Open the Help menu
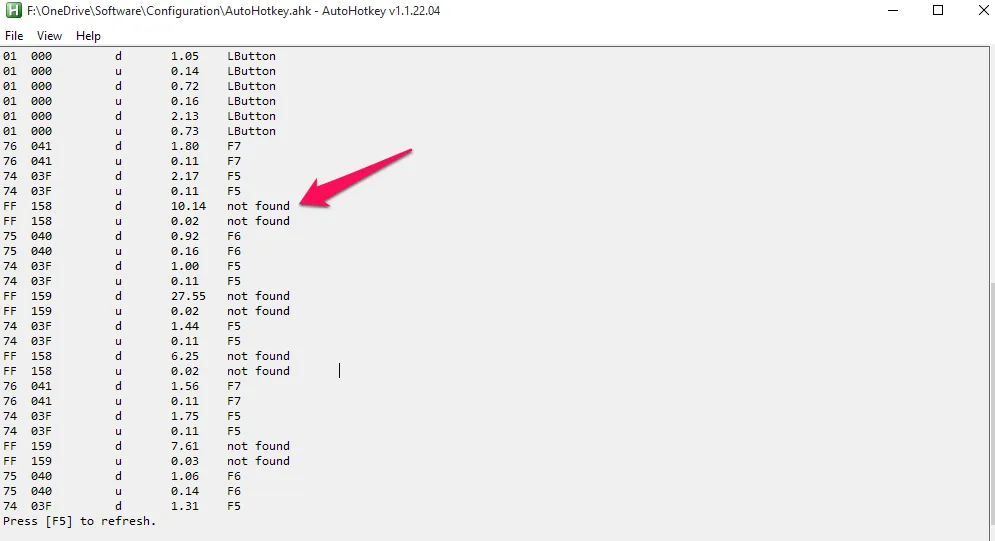This screenshot has width=995, height=541. (x=88, y=36)
